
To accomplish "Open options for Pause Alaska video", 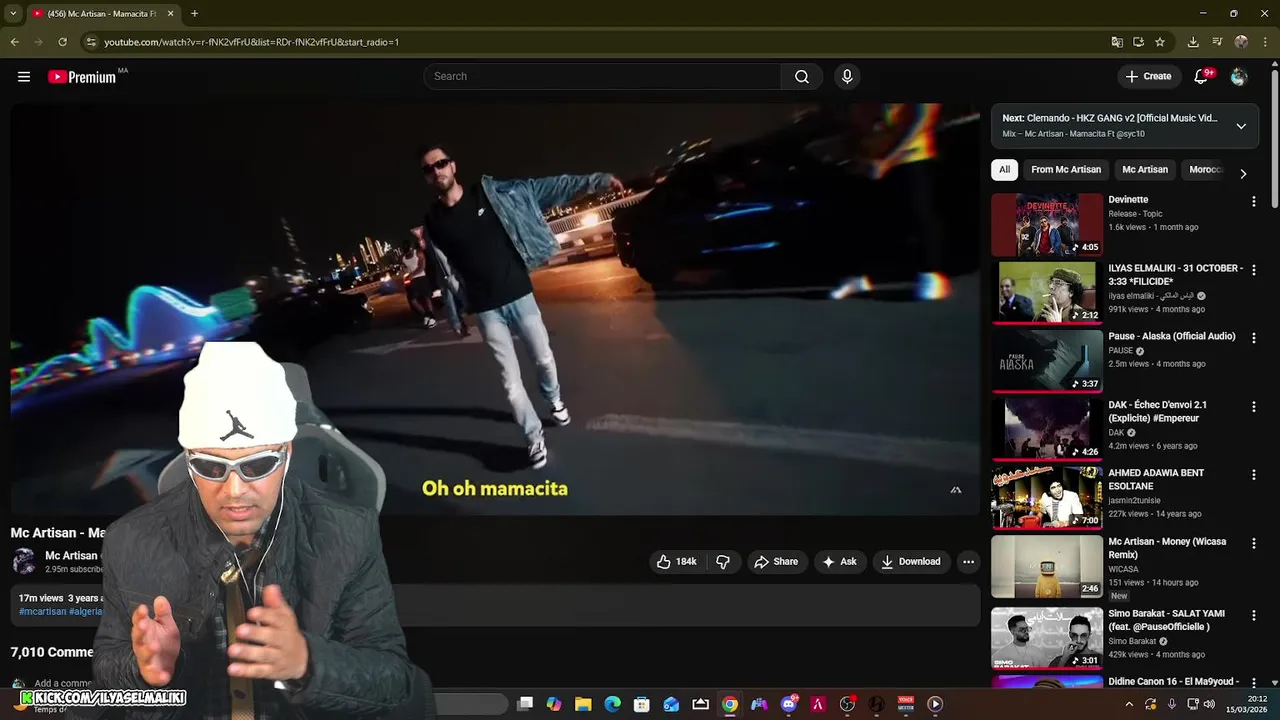I will [x=1253, y=338].
